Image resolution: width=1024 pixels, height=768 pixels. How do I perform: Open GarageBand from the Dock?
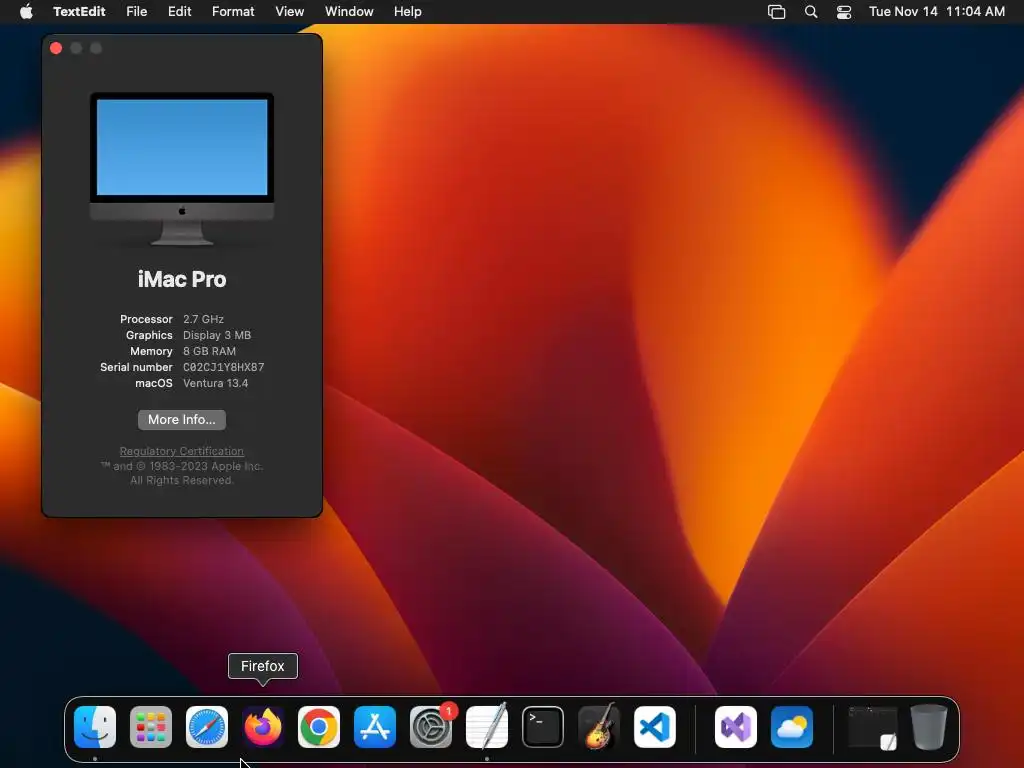coord(599,727)
